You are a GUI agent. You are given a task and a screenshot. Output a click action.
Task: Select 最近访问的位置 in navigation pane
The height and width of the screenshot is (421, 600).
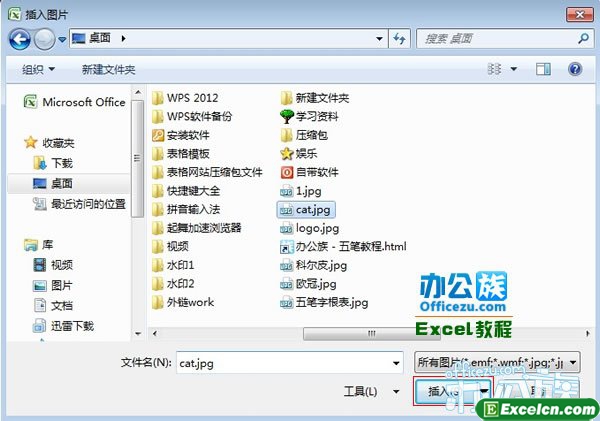79,204
